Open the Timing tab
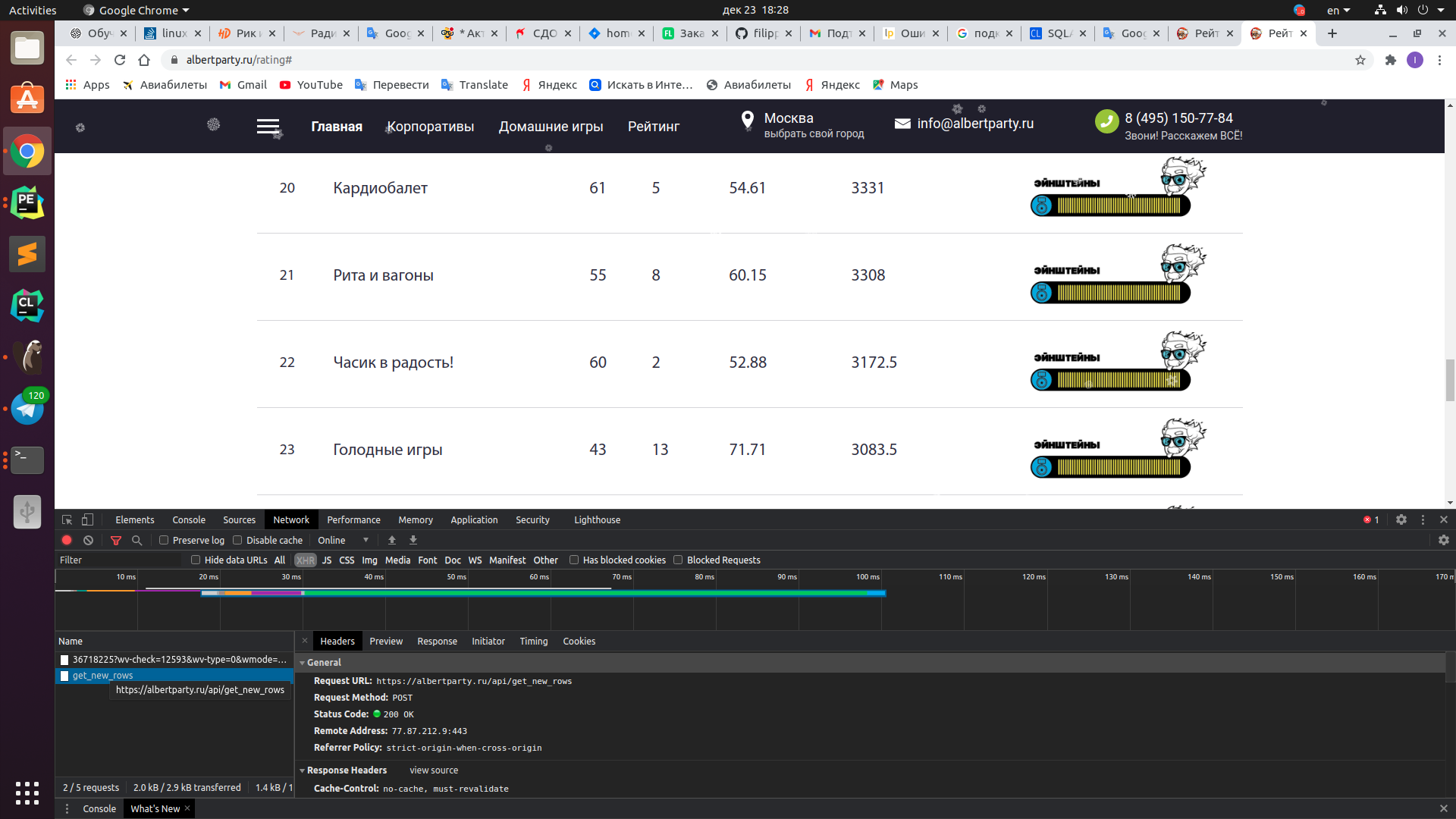The image size is (1456, 819). click(533, 641)
